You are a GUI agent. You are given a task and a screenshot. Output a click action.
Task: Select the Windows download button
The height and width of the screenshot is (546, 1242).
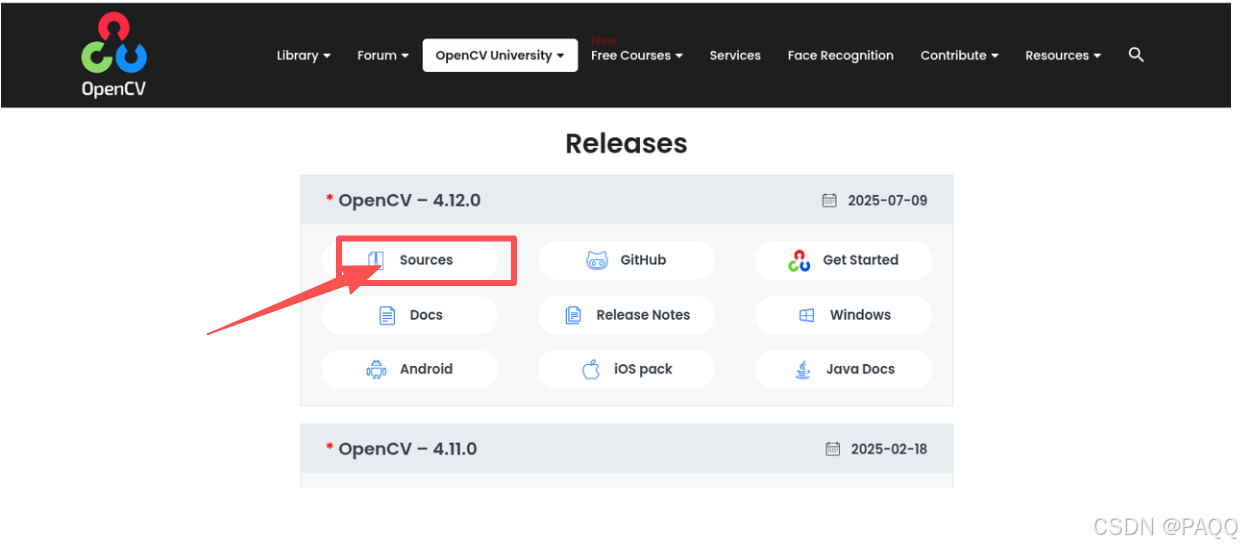click(x=843, y=315)
